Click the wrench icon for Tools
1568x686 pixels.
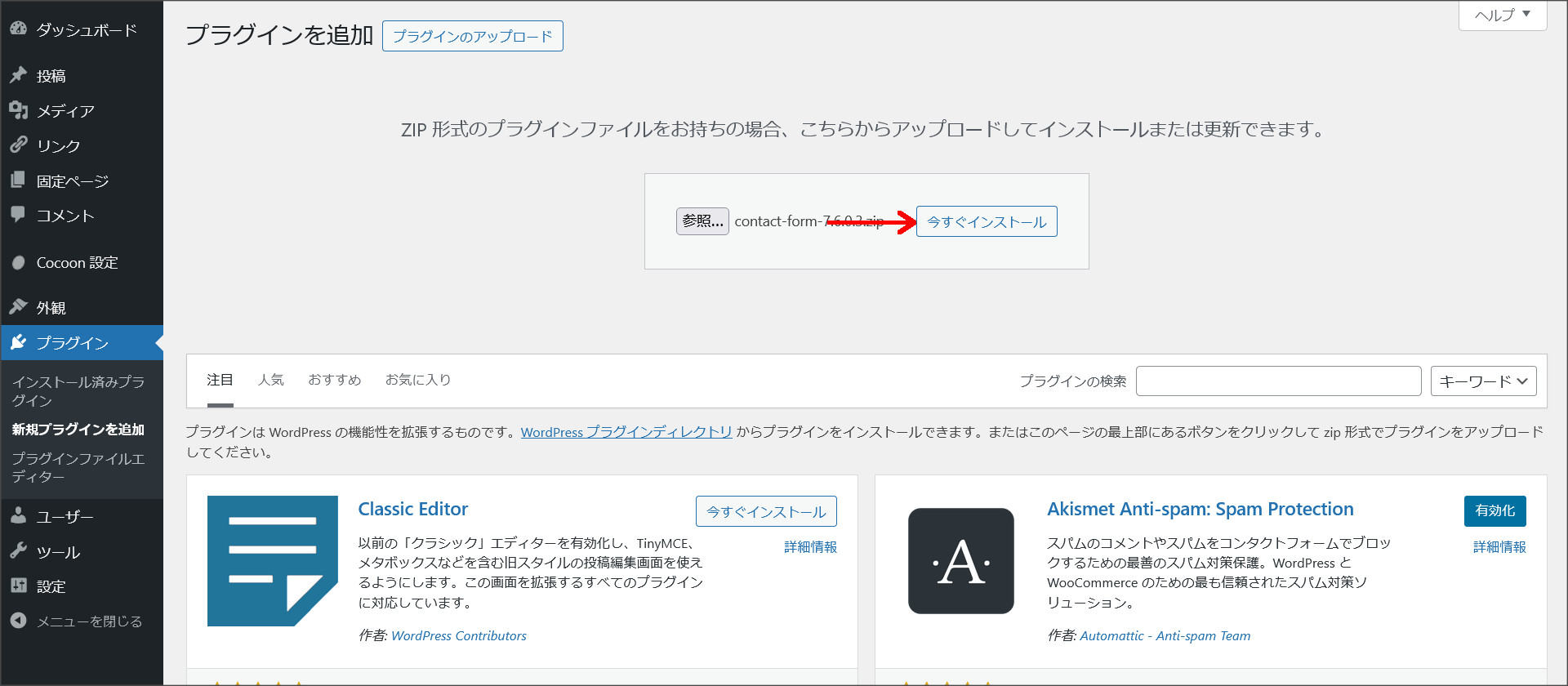(18, 551)
